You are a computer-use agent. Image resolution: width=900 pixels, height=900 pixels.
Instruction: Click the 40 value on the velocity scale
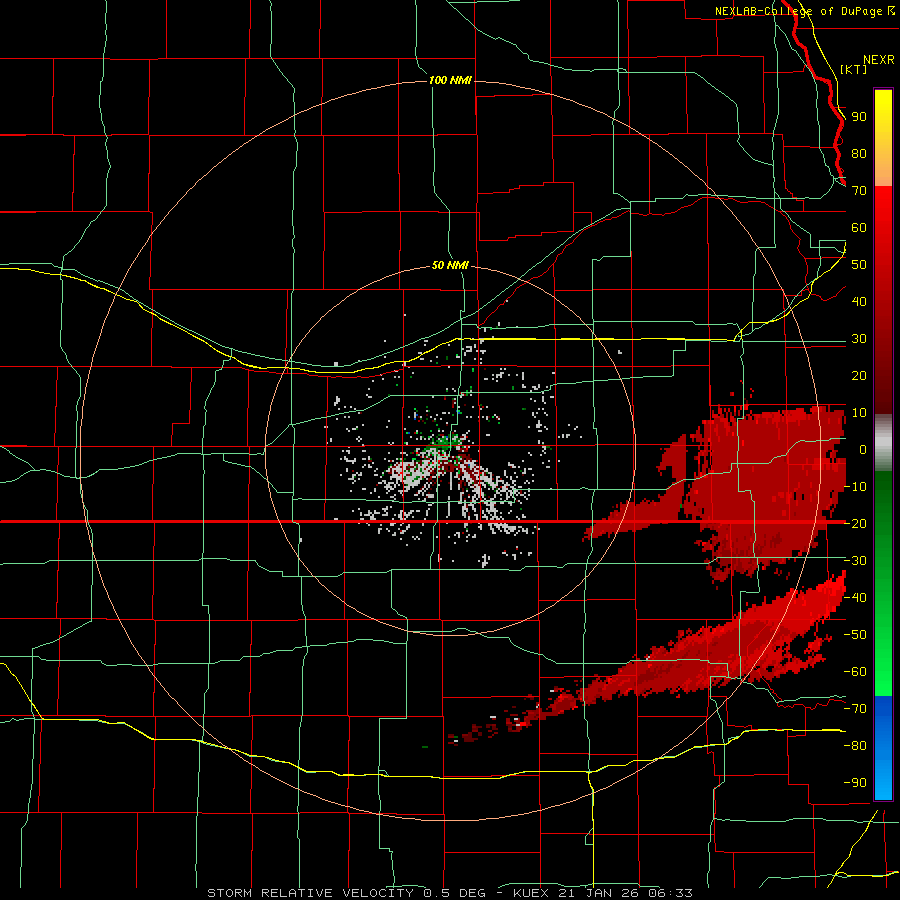pos(859,301)
